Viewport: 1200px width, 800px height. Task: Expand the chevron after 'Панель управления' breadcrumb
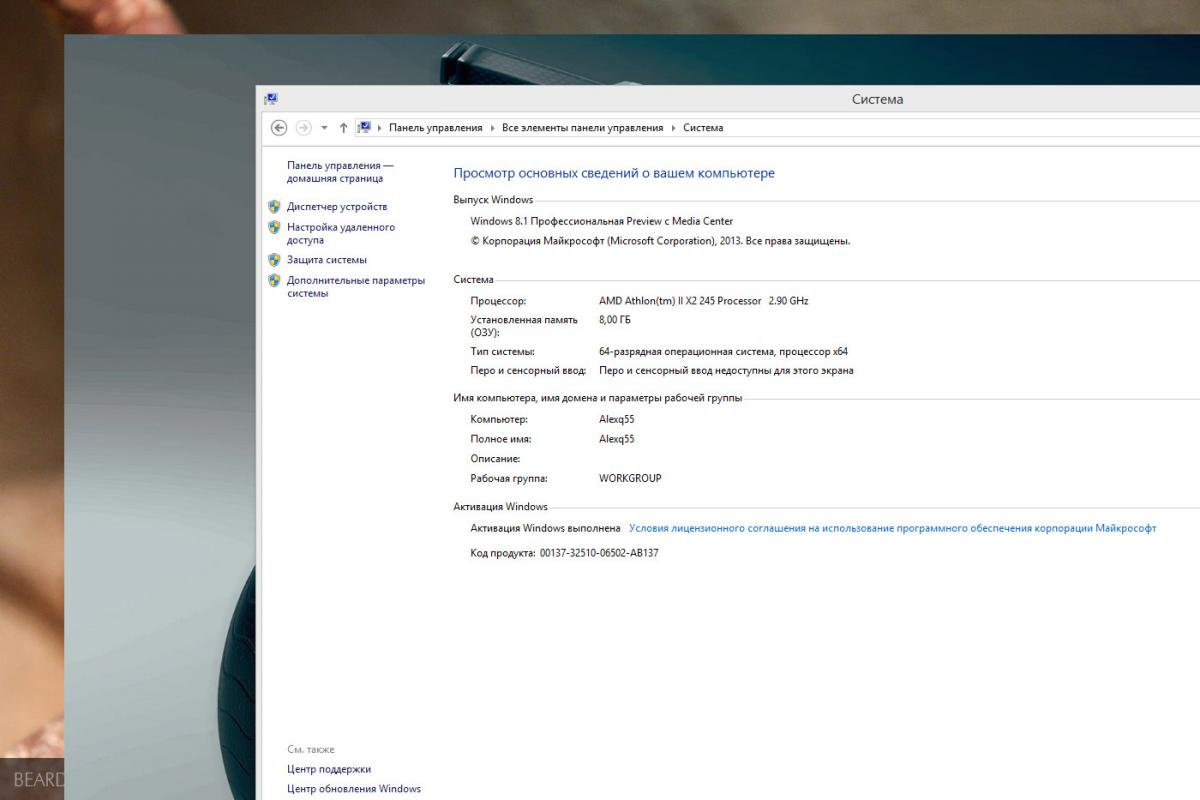493,128
